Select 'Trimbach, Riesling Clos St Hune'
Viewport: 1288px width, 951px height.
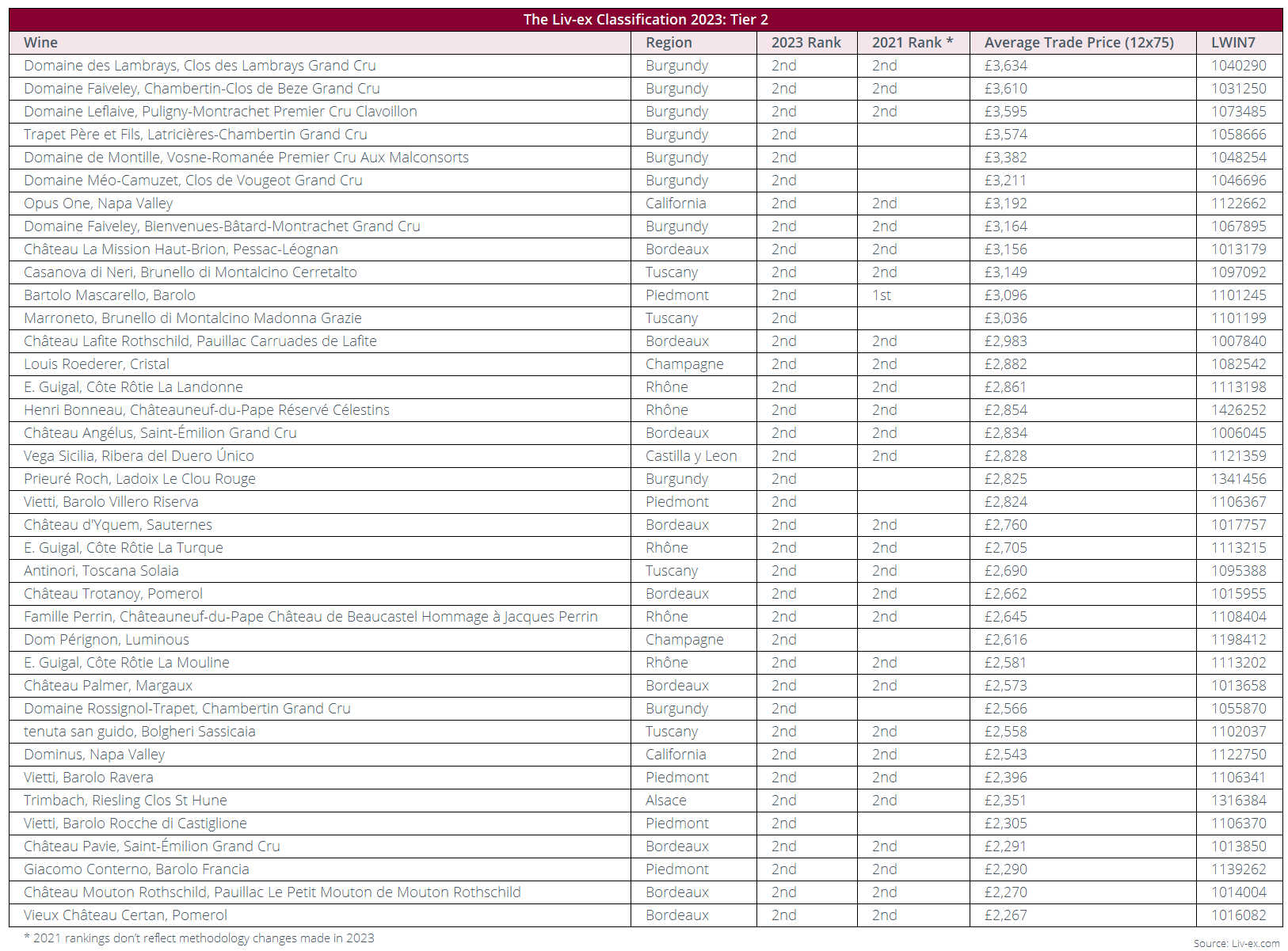click(125, 801)
